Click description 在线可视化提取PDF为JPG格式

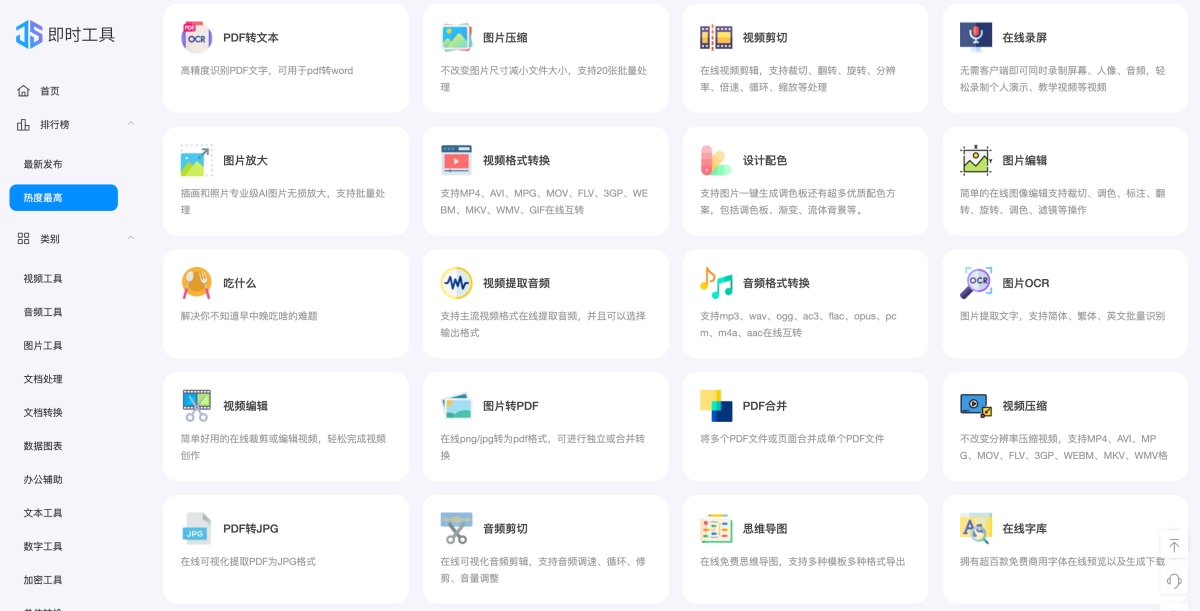pos(248,562)
